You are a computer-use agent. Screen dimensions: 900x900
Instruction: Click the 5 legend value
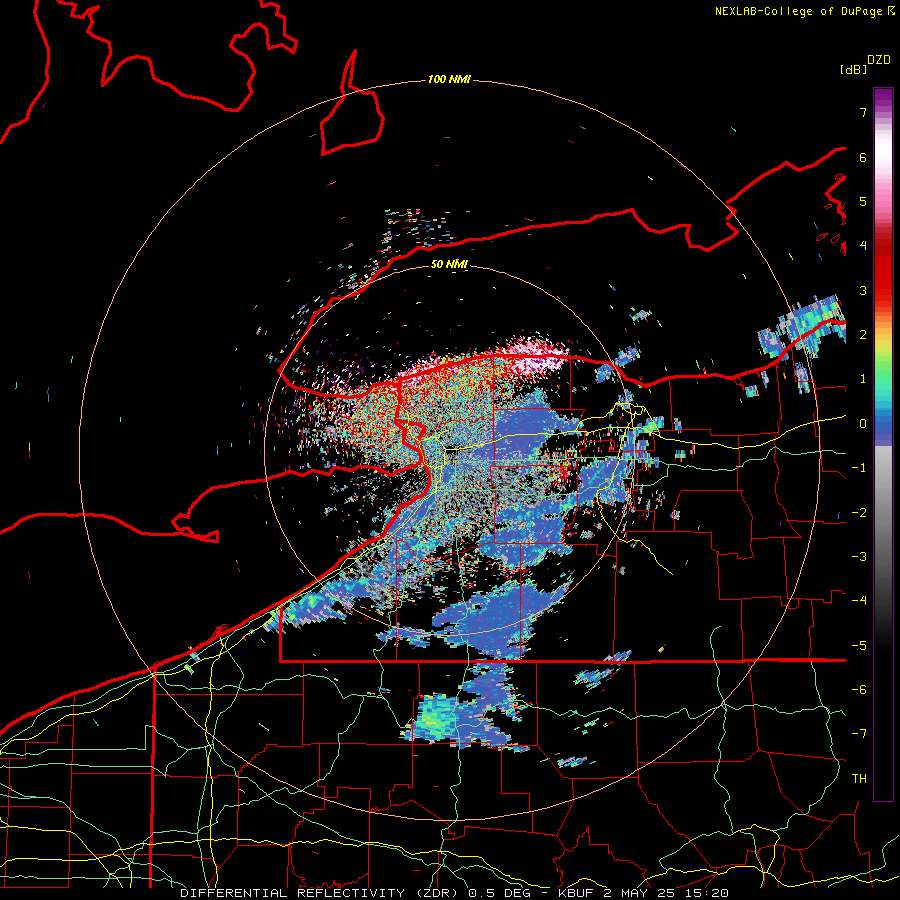[x=863, y=201]
